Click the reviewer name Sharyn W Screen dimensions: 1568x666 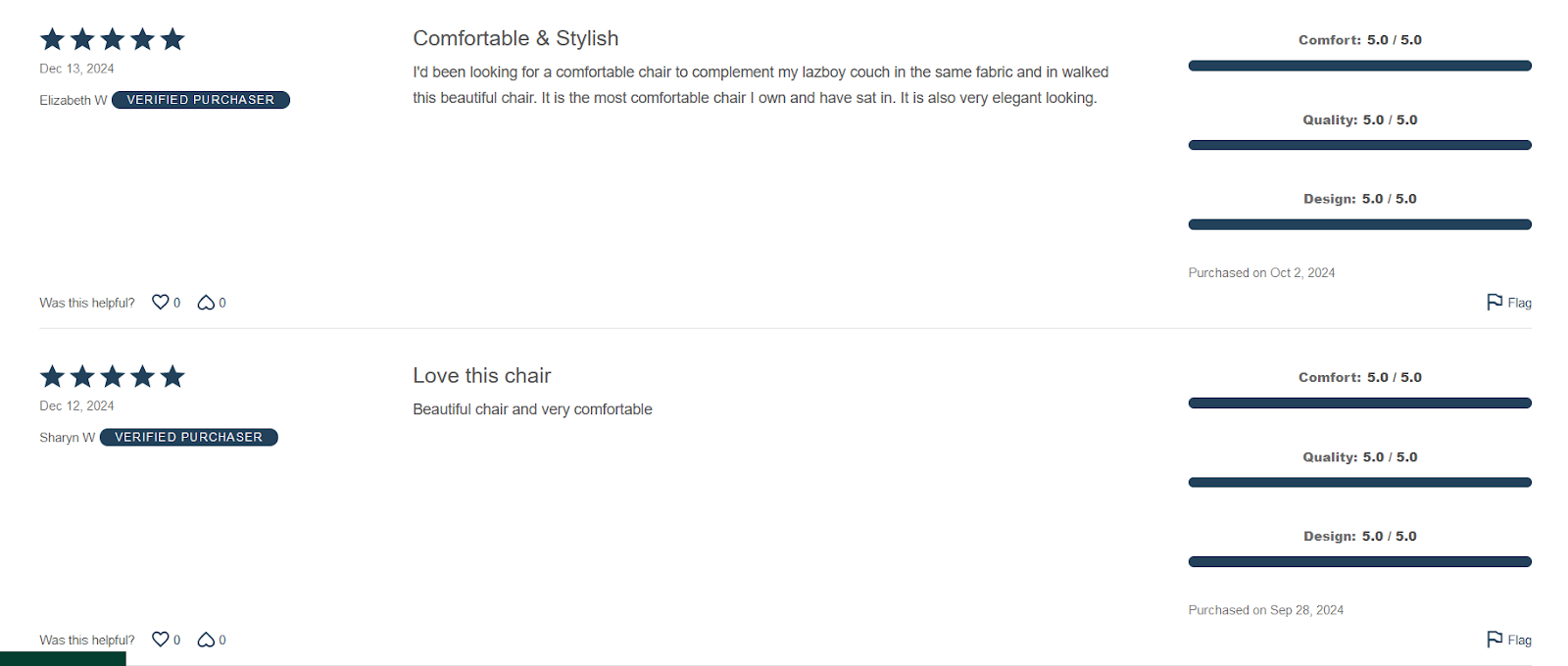coord(67,437)
